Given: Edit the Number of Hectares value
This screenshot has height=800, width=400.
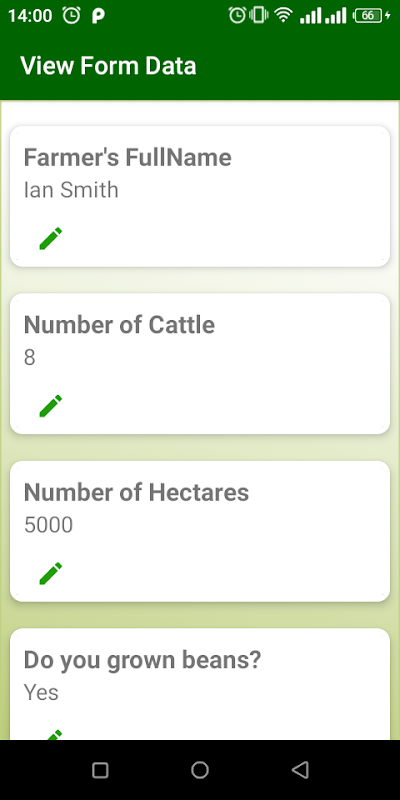Looking at the screenshot, I should (51, 573).
